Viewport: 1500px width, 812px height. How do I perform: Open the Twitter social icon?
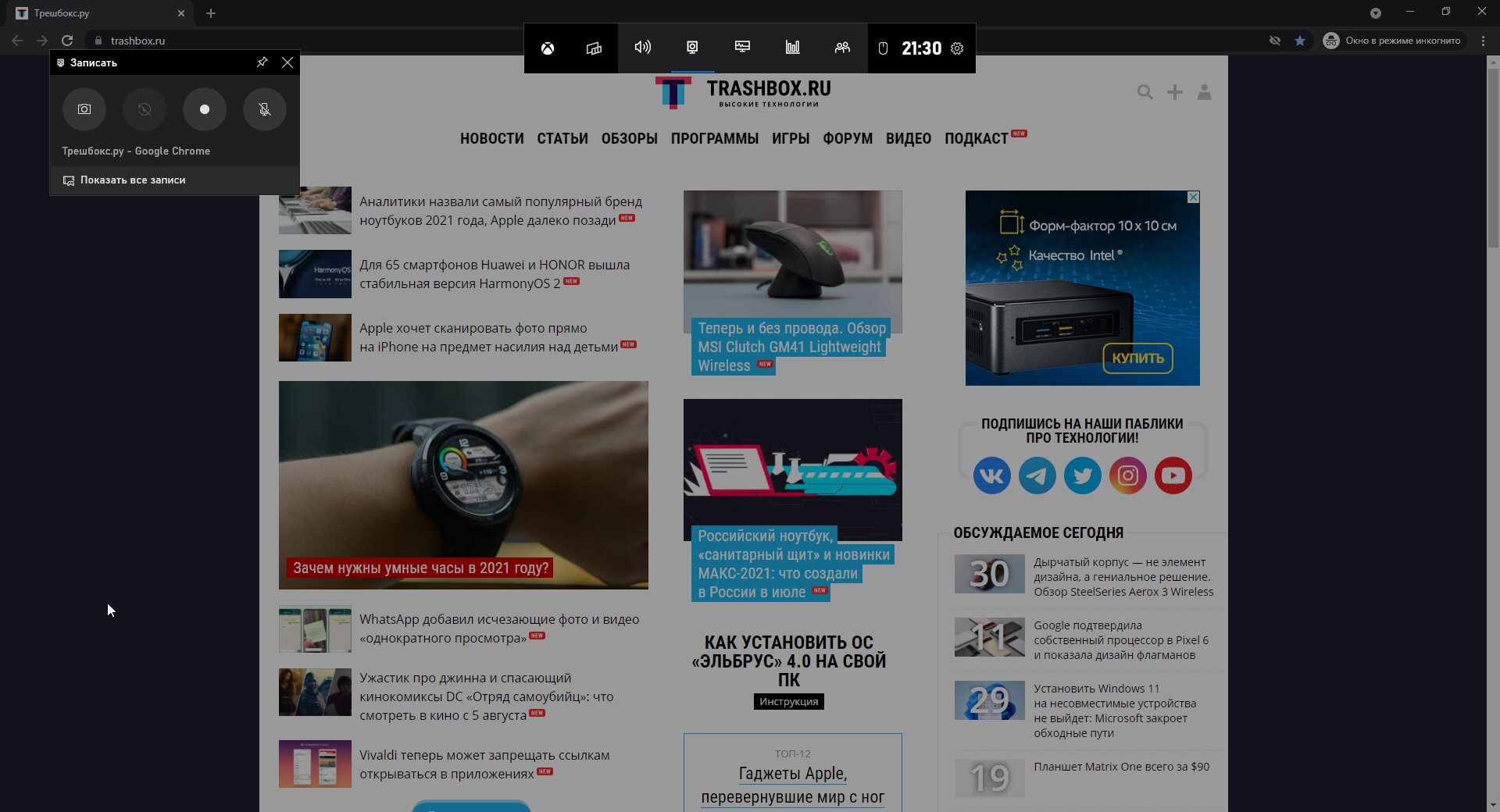(1083, 475)
